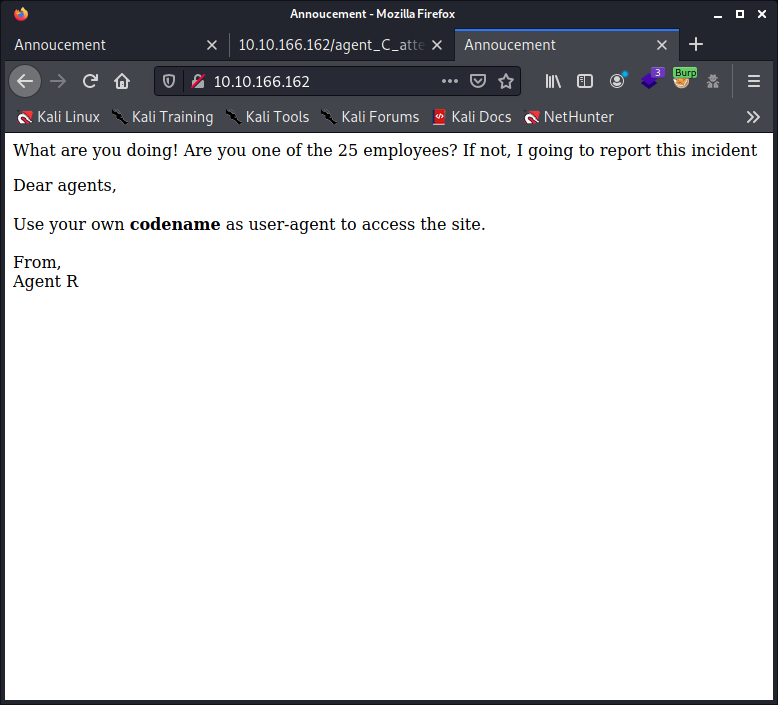Open Kali Docs bookmark

(471, 117)
